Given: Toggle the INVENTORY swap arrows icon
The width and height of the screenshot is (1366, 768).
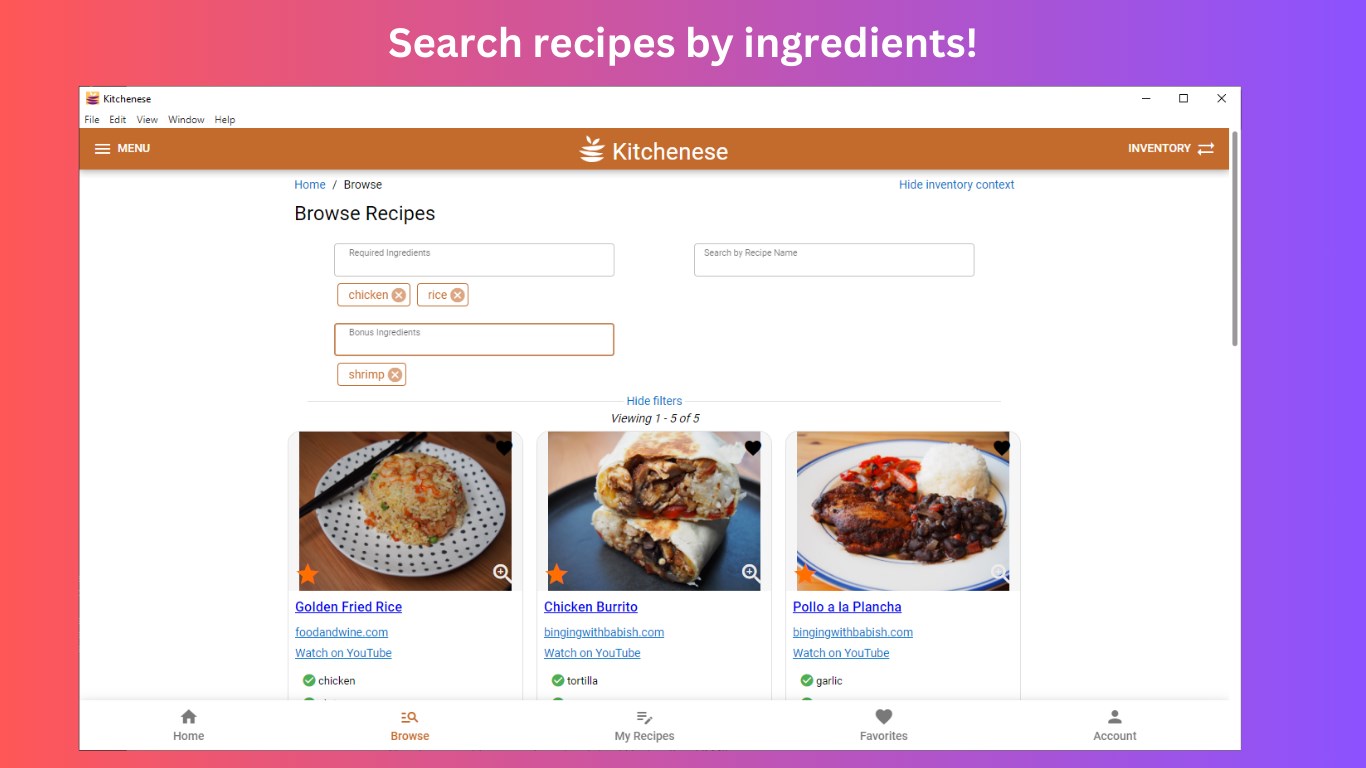Looking at the screenshot, I should pyautogui.click(x=1206, y=148).
